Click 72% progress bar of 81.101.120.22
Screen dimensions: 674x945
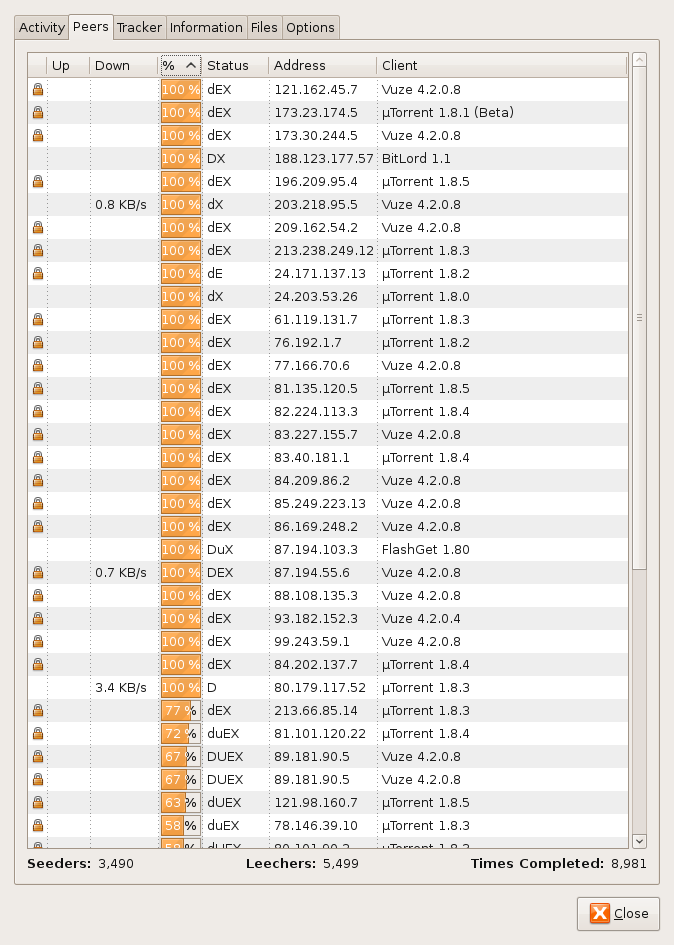(x=181, y=733)
